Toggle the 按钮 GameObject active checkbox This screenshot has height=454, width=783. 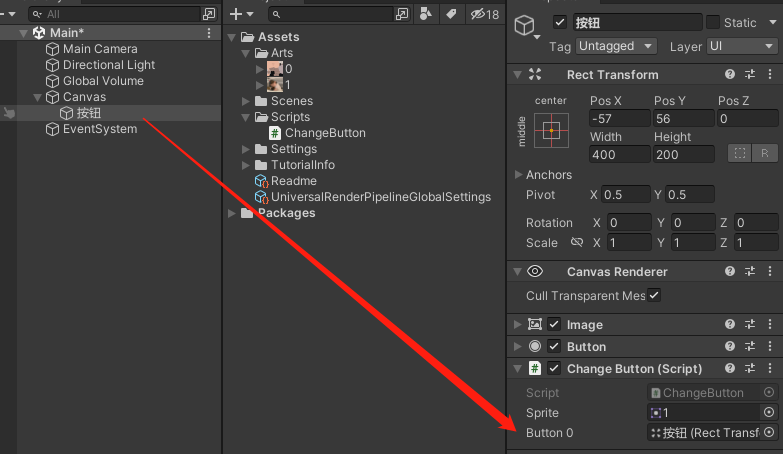(x=560, y=22)
